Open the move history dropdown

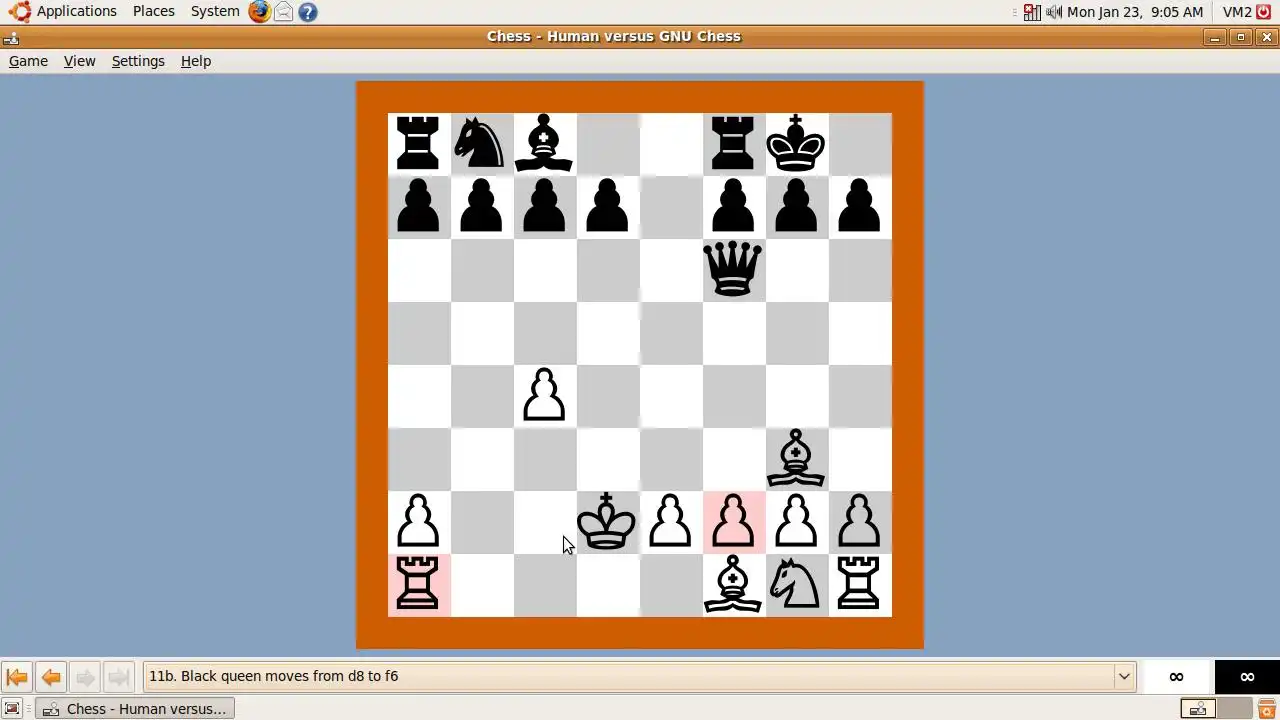[x=1124, y=677]
